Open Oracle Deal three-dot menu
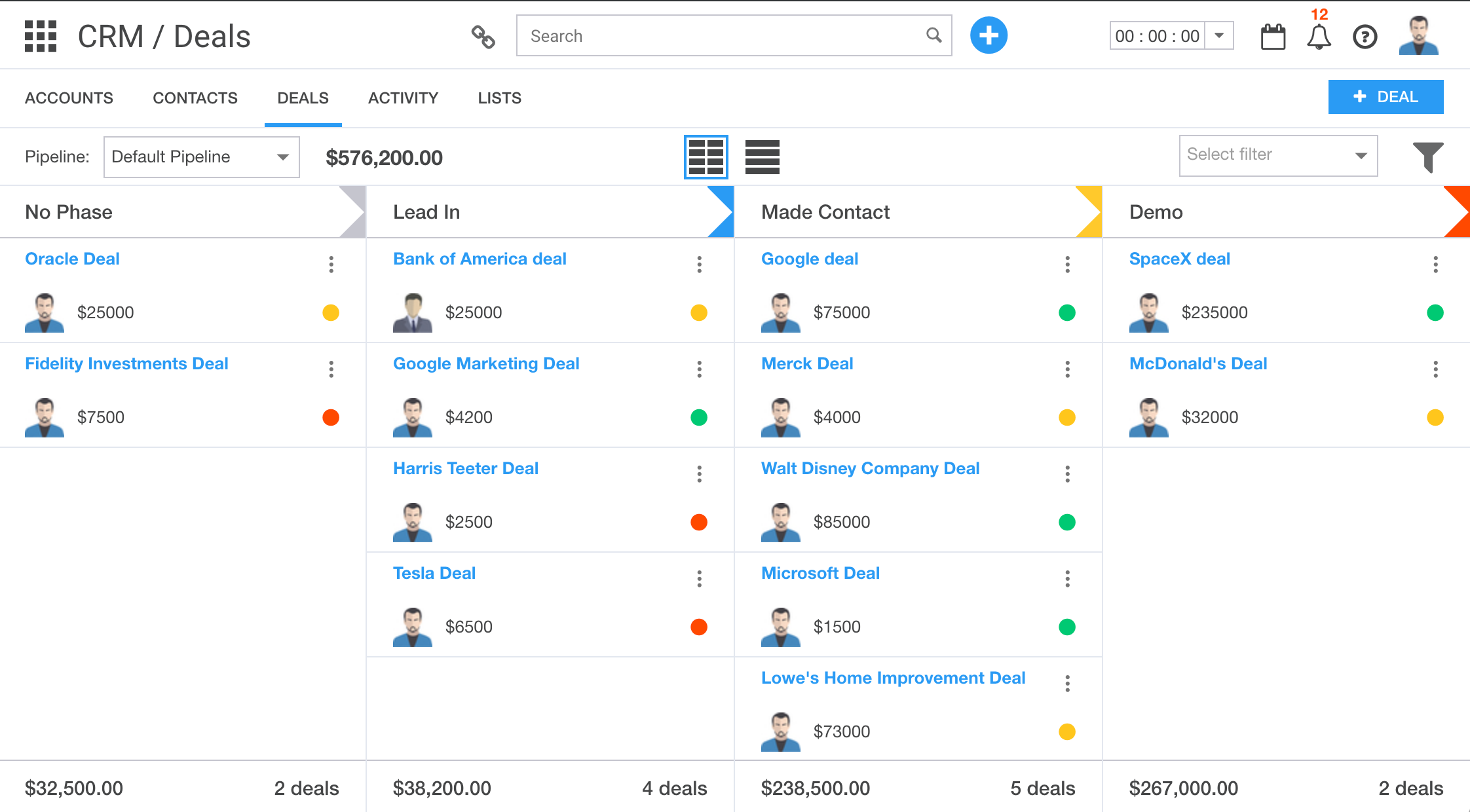 331,265
